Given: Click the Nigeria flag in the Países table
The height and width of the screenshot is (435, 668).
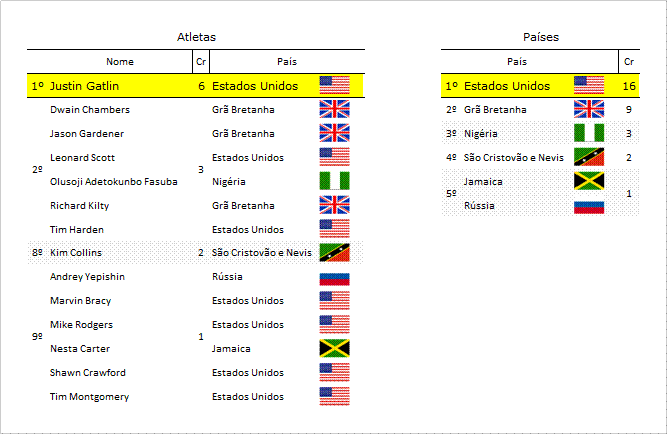Looking at the screenshot, I should tap(589, 133).
